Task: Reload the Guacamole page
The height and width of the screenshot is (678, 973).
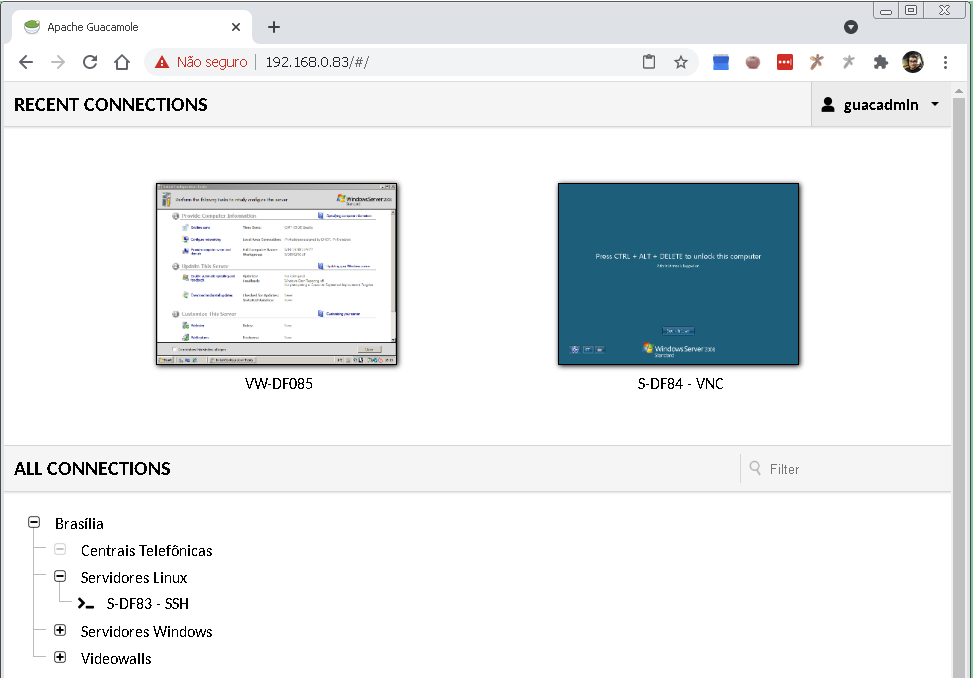Action: 90,62
